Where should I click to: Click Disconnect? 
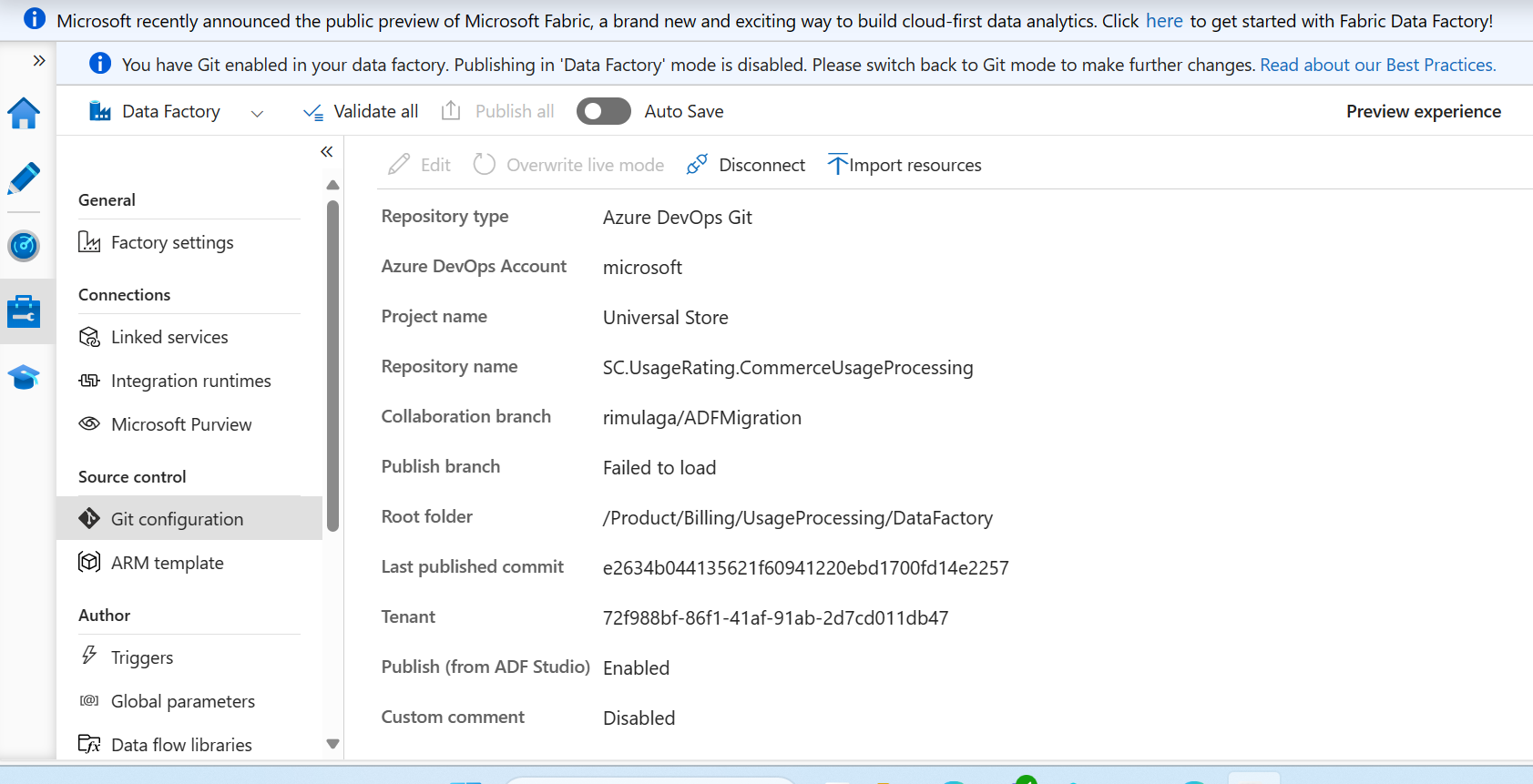(x=746, y=165)
